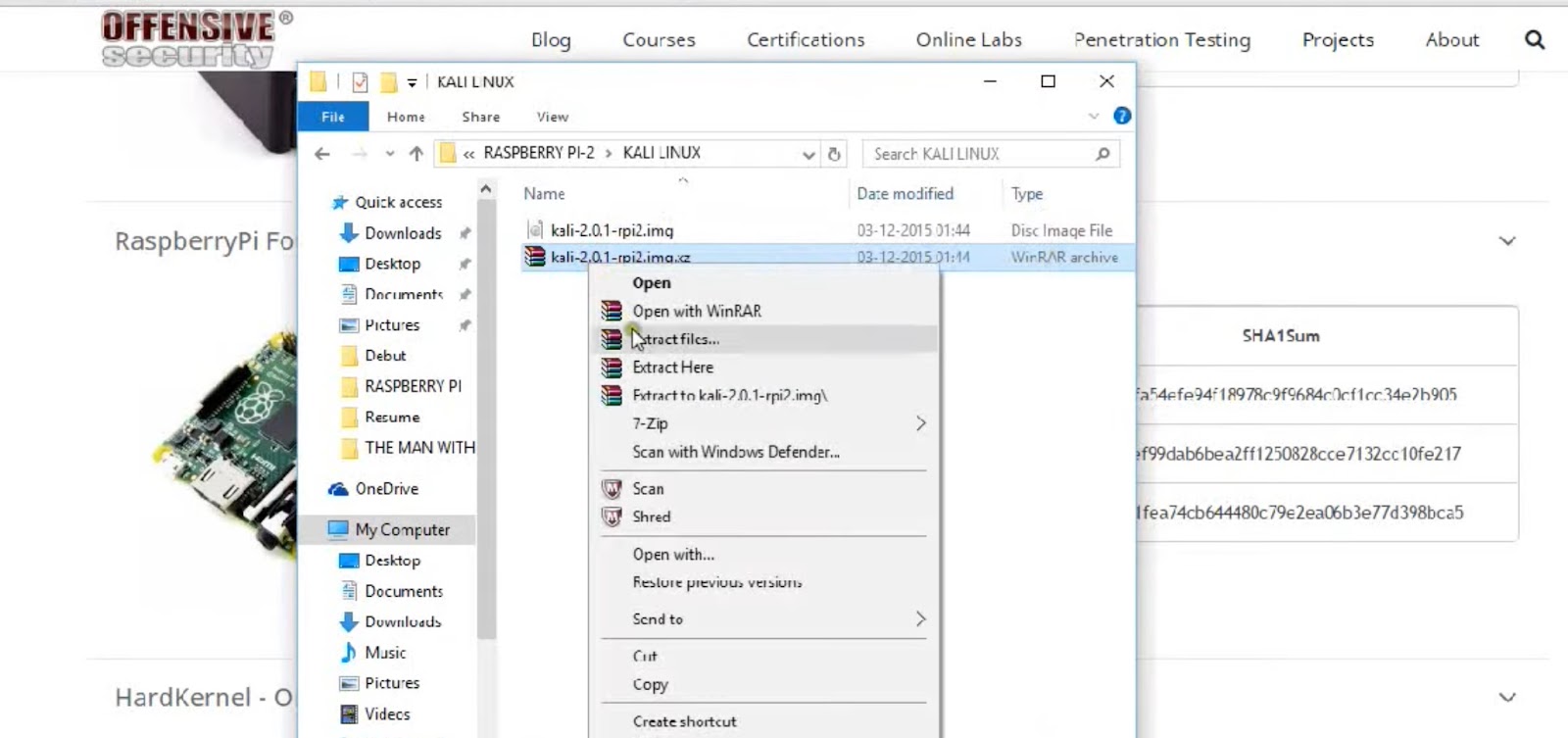Open the File tab in Explorer
The image size is (1568, 738).
[333, 117]
